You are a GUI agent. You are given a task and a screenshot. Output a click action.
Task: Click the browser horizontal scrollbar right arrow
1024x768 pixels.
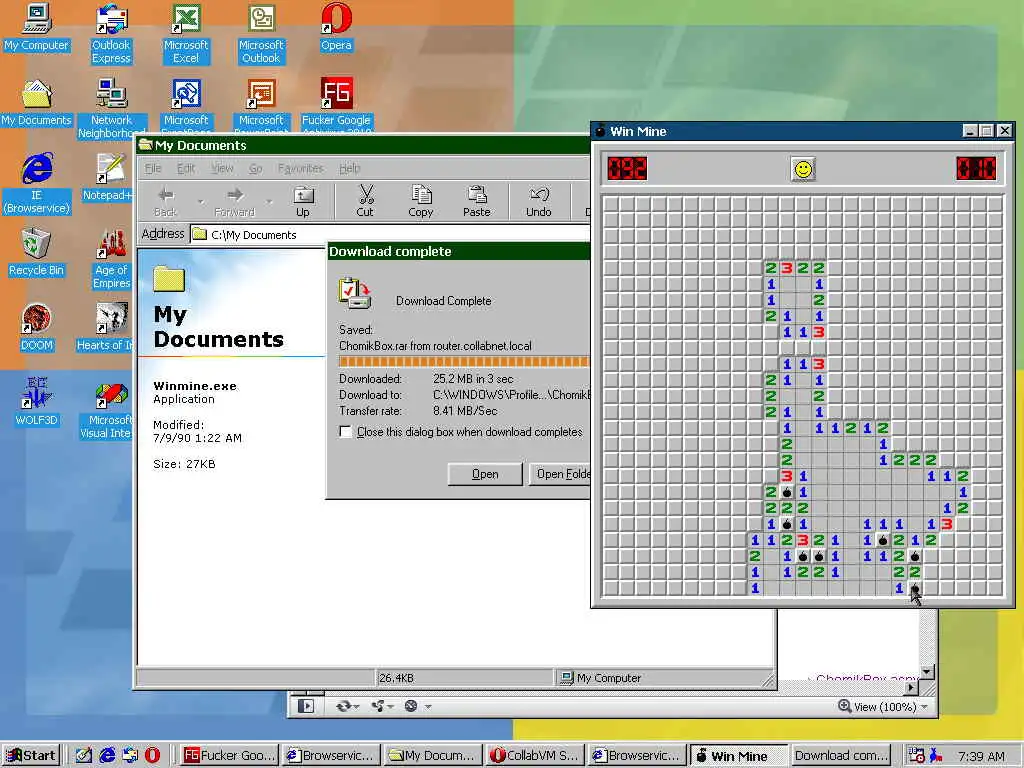pos(912,687)
